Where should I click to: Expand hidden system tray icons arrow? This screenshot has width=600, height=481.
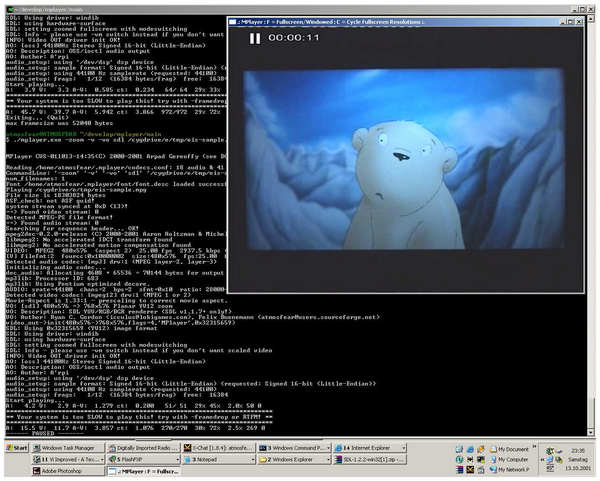click(542, 459)
